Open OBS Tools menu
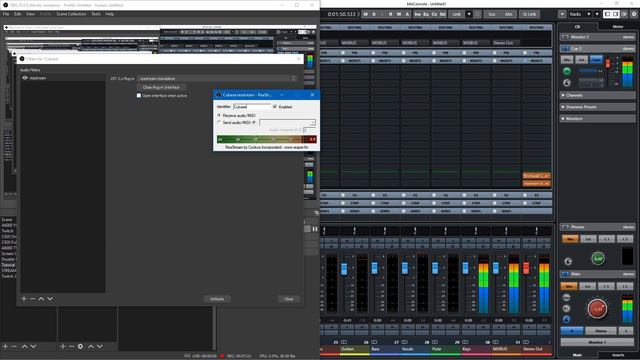The width and height of the screenshot is (640, 360). coord(96,14)
